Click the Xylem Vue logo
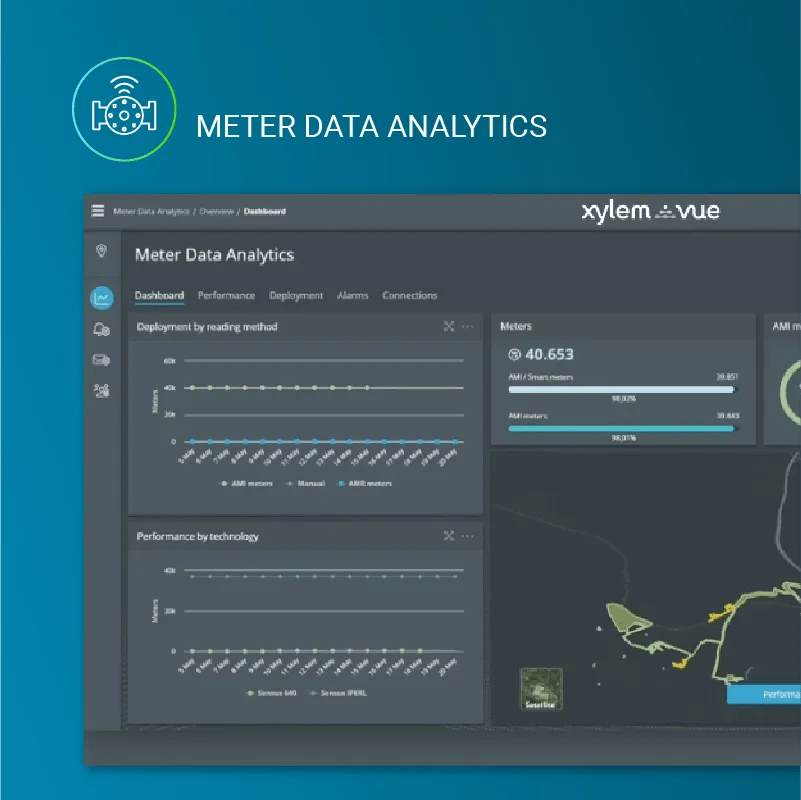 pyautogui.click(x=650, y=211)
